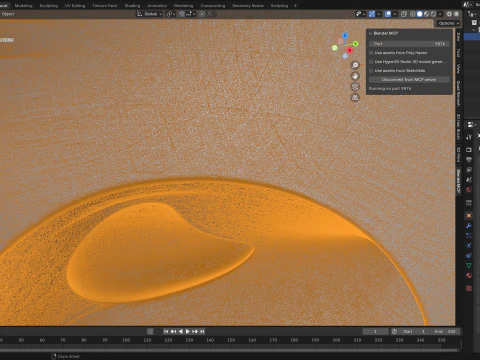The width and height of the screenshot is (480, 360).
Task: Click Disconnect from MCP server button
Action: click(x=409, y=80)
